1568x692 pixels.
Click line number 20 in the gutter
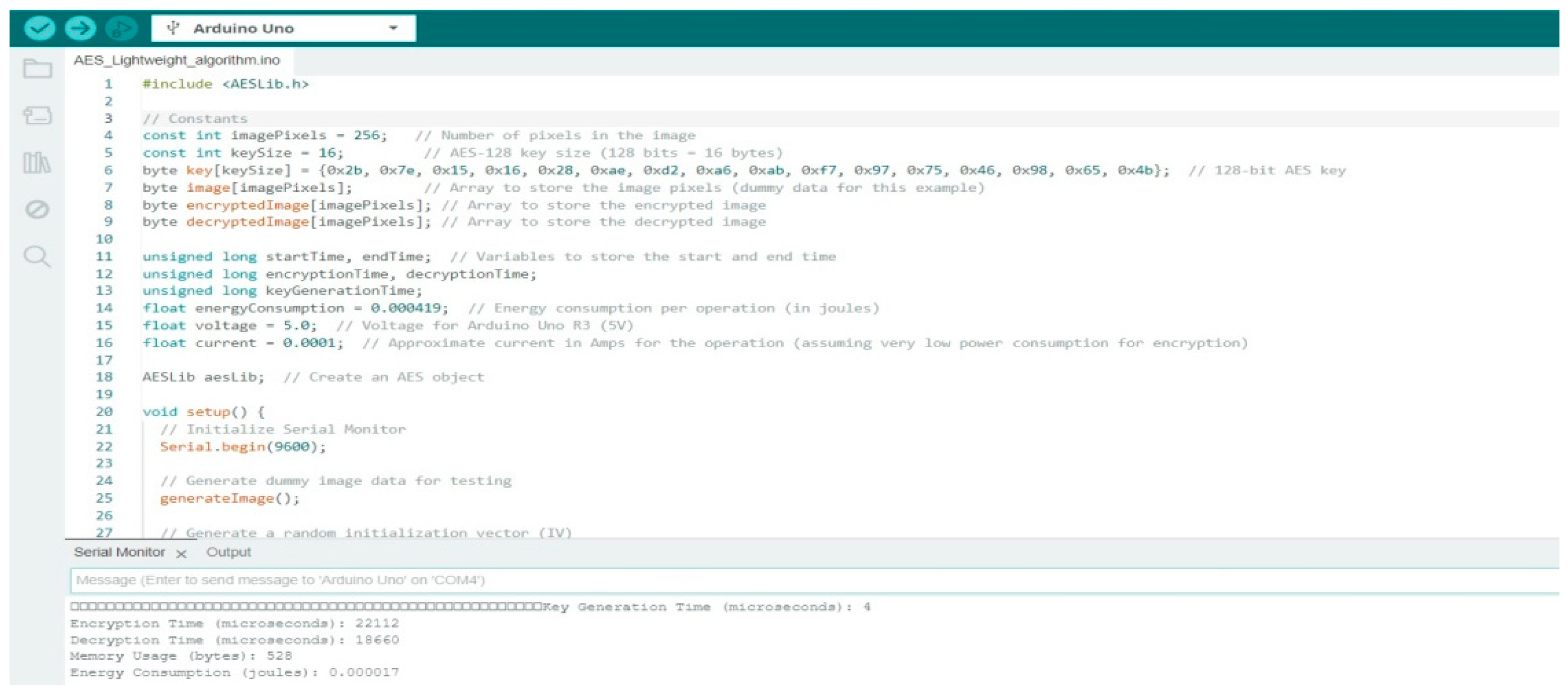104,412
